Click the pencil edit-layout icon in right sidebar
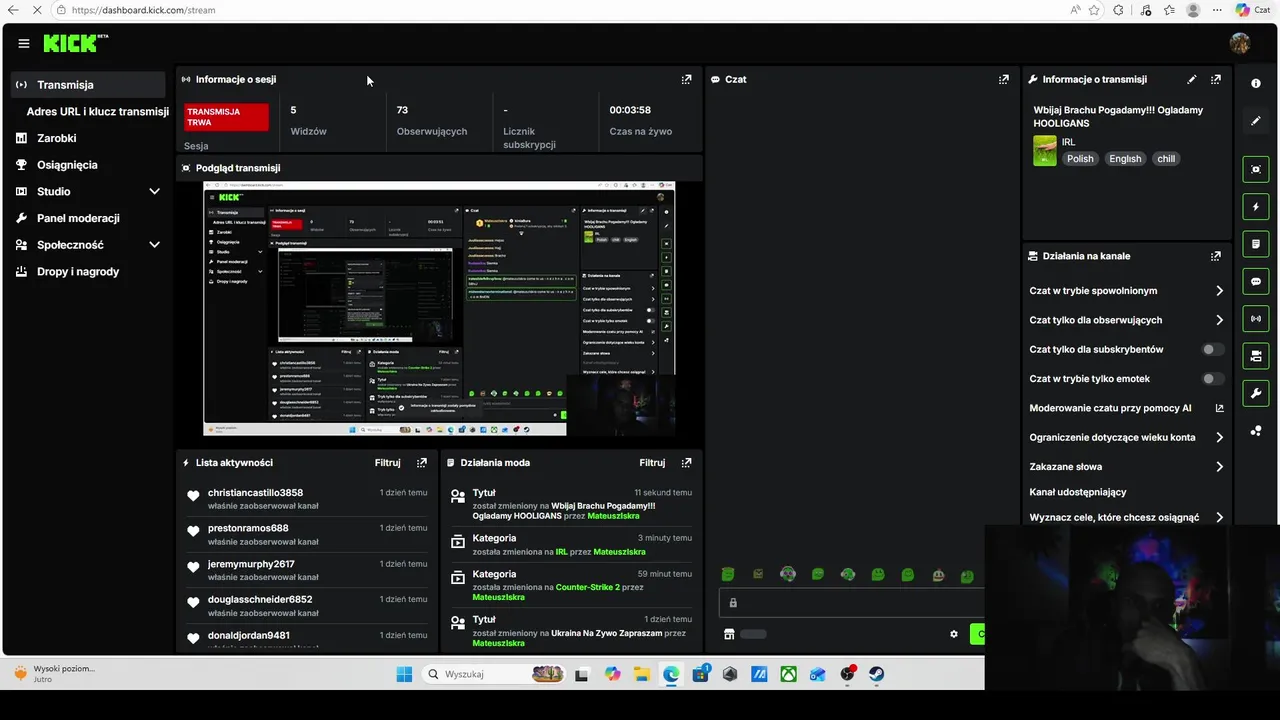Viewport: 1280px width, 720px height. 1256,121
